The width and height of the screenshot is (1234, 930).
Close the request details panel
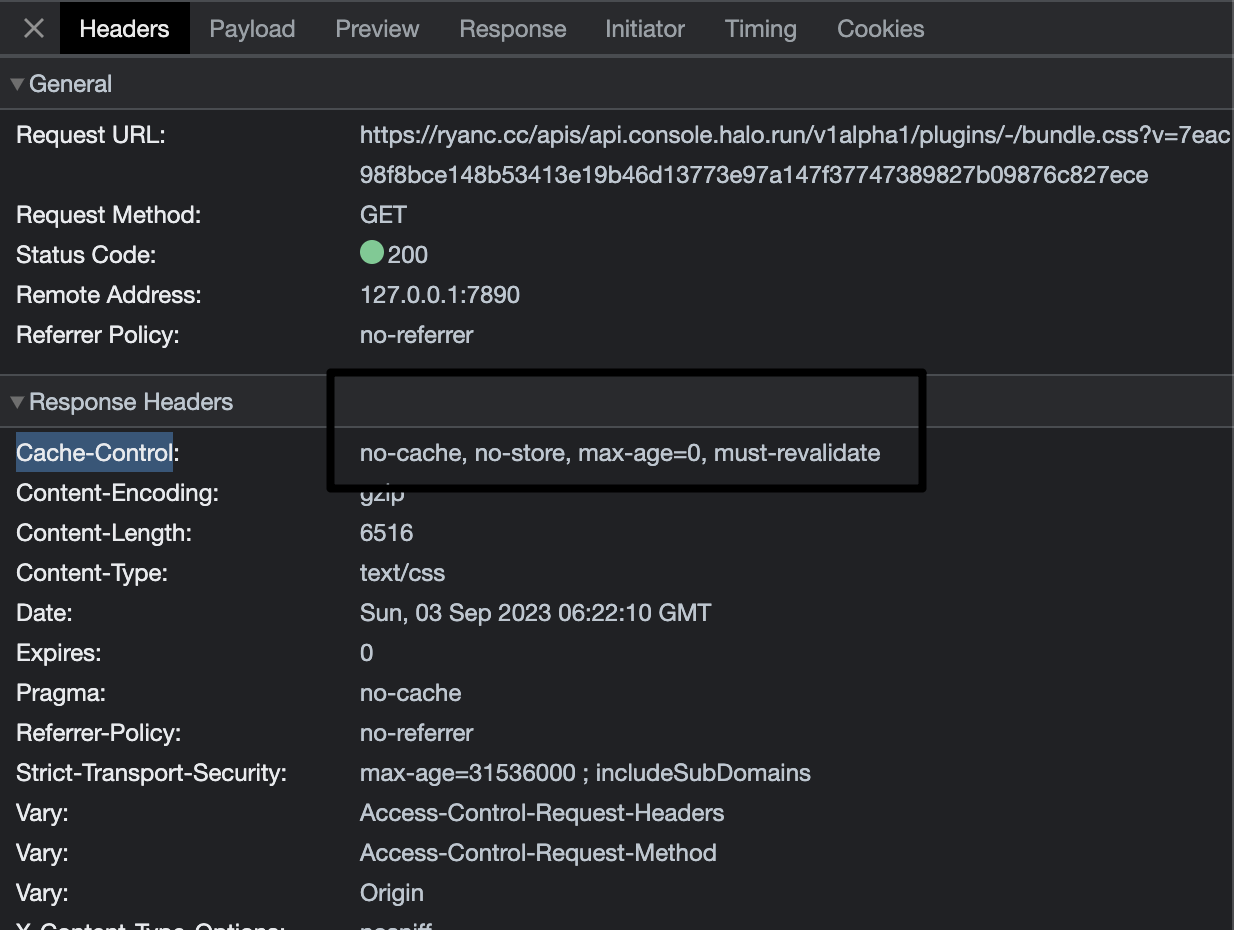[x=32, y=28]
